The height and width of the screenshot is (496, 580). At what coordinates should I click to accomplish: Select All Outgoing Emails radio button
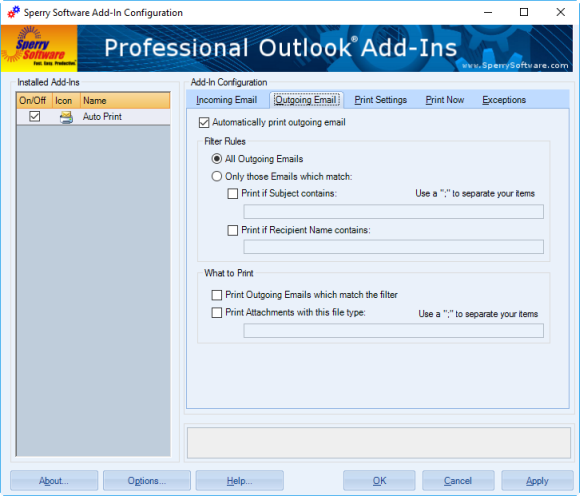coord(216,159)
